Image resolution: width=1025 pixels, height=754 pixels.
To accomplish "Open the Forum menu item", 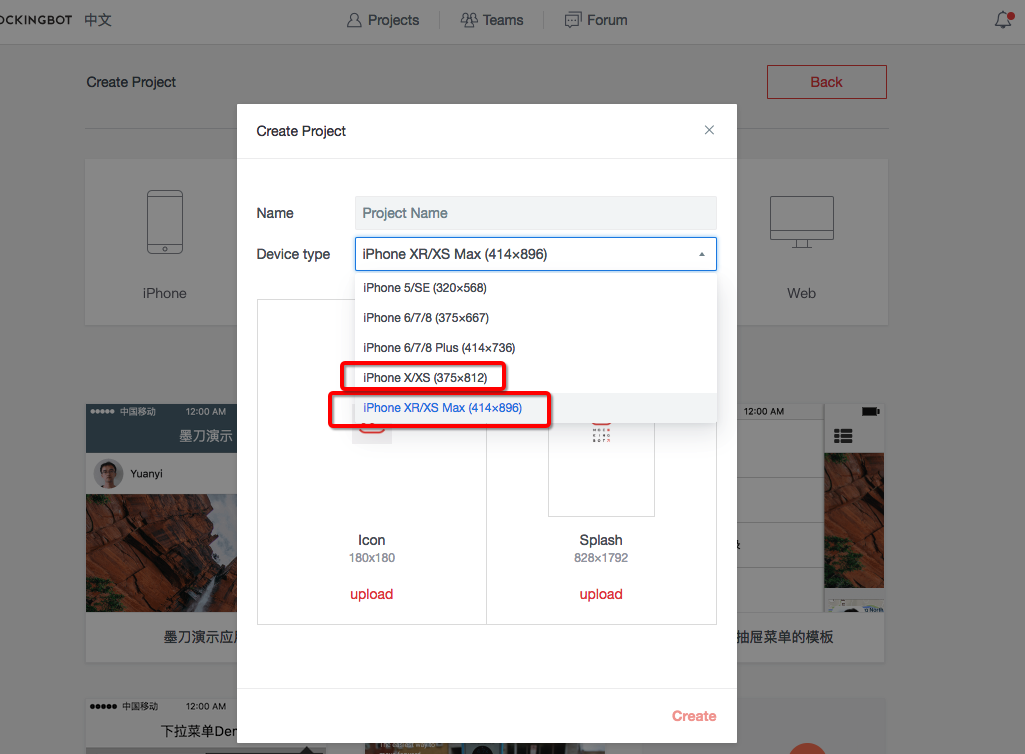I will 607,20.
